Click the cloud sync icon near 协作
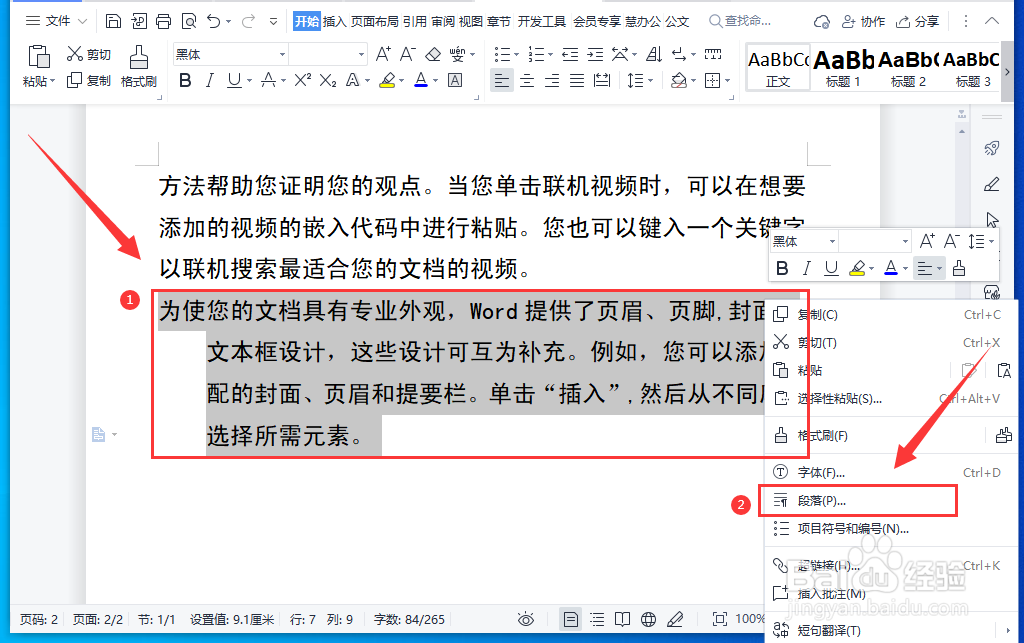Viewport: 1024px width, 643px height. coord(822,22)
